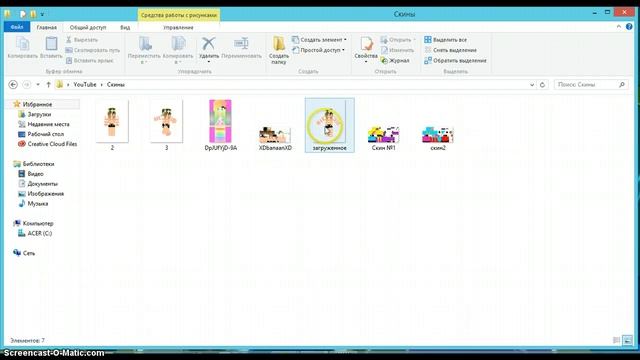Switch to the Общий доступ tab
The width and height of the screenshot is (640, 360).
coord(88,27)
